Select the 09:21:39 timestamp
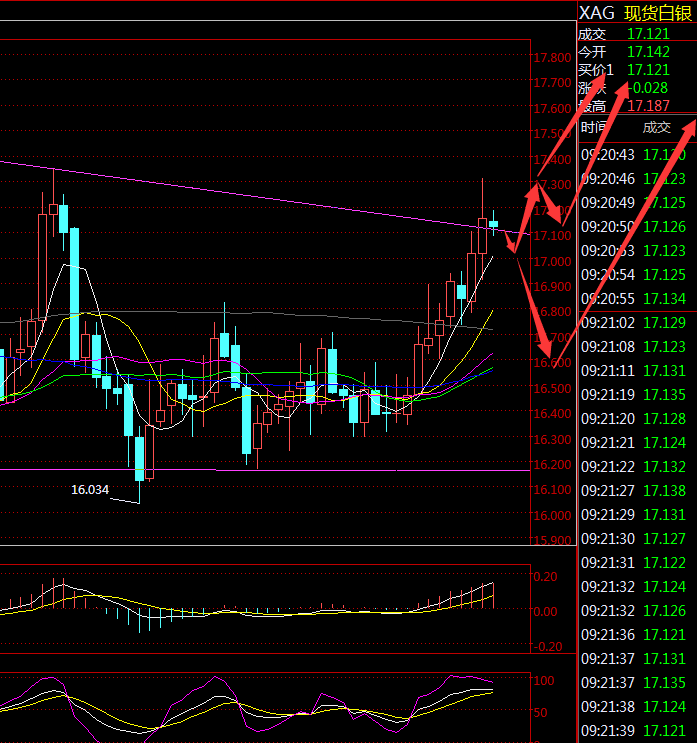This screenshot has width=697, height=743. 608,731
